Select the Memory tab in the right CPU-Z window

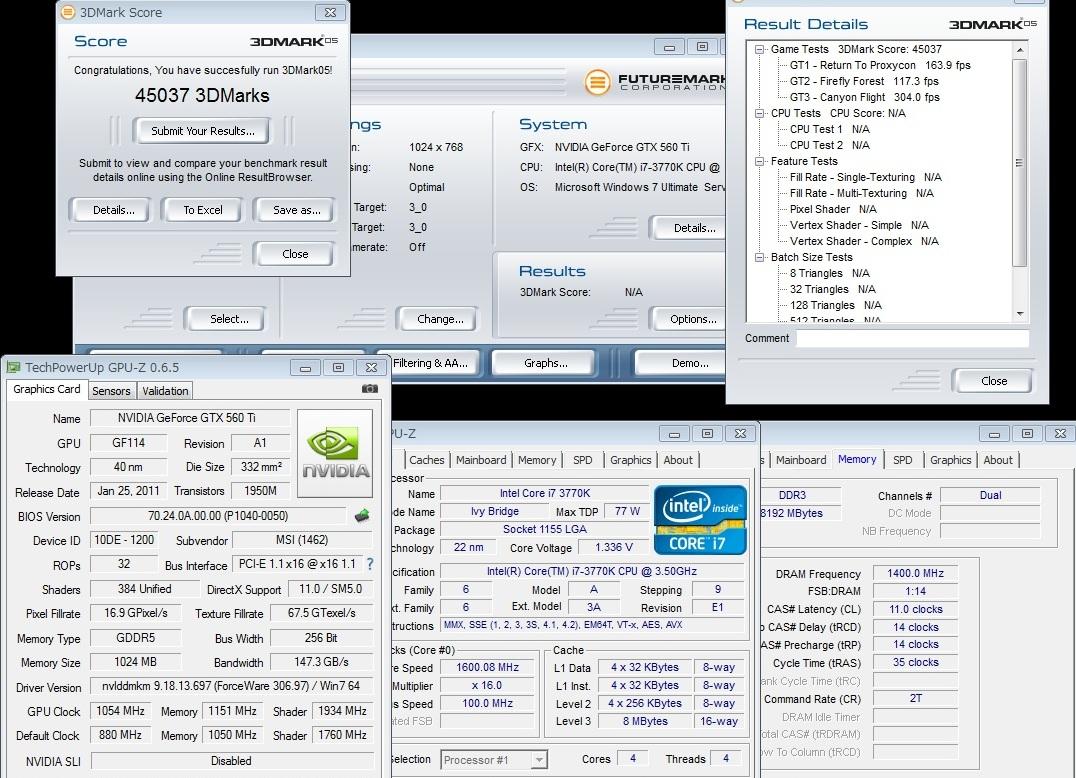click(857, 459)
